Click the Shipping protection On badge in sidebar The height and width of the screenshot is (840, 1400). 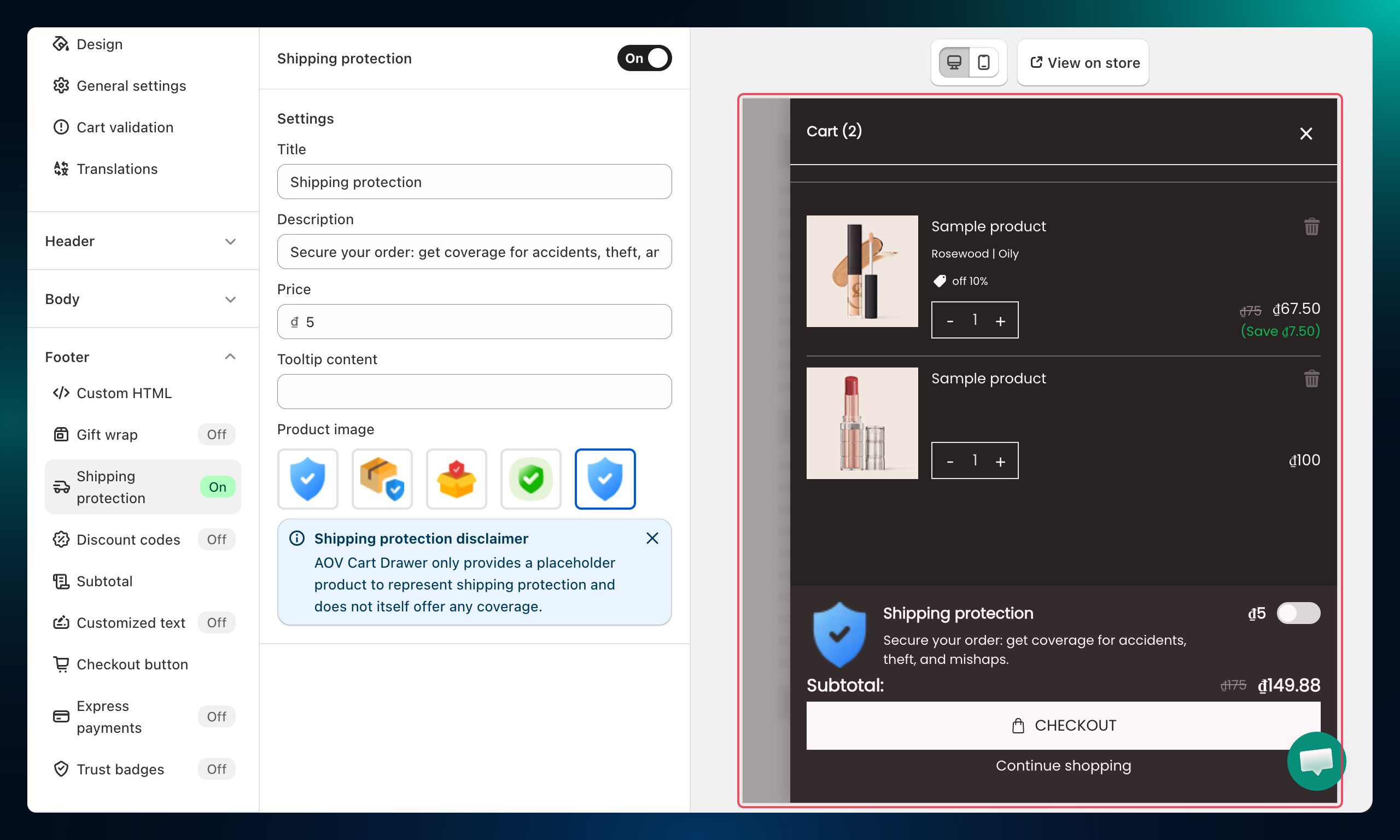(x=218, y=487)
